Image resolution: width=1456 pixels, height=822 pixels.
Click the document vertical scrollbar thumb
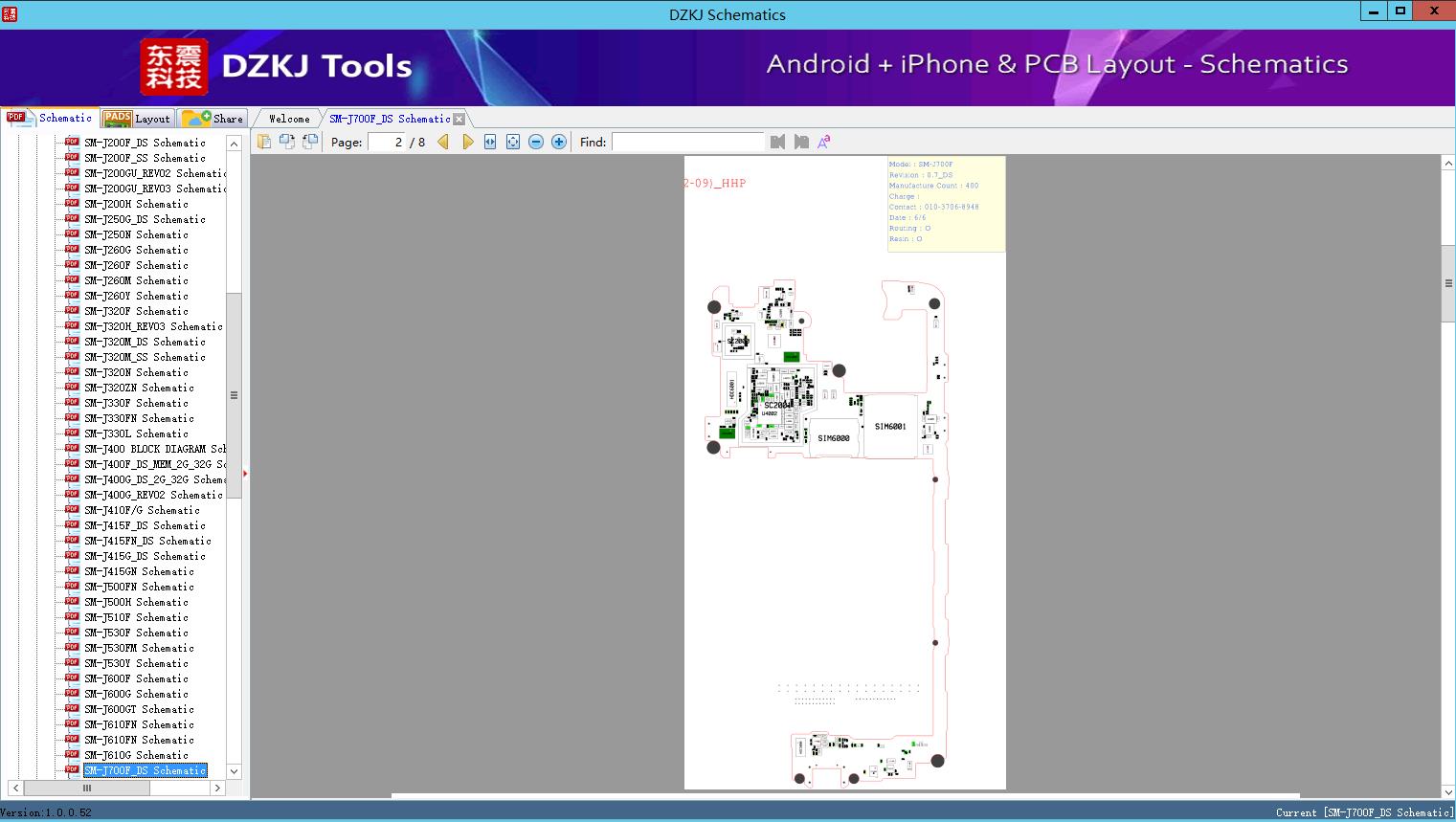click(1447, 283)
